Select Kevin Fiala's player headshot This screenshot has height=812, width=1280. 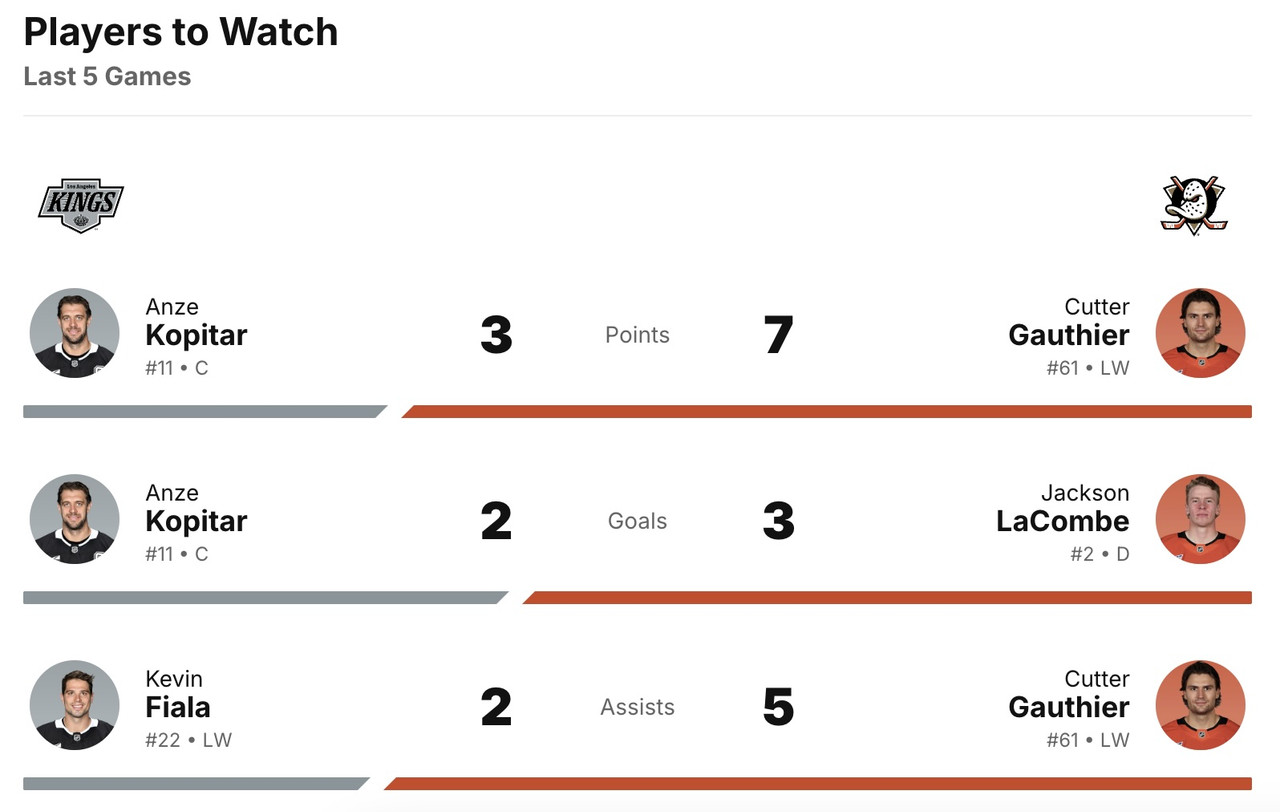pos(75,705)
